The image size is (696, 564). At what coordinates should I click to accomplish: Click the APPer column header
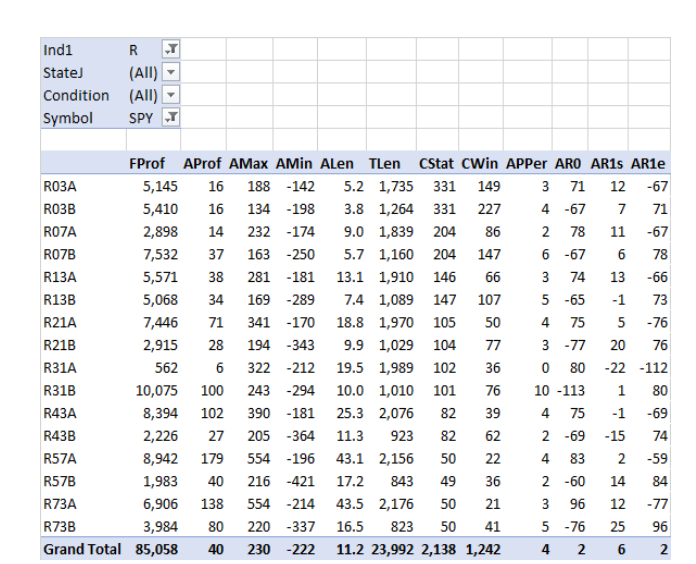tap(526, 164)
